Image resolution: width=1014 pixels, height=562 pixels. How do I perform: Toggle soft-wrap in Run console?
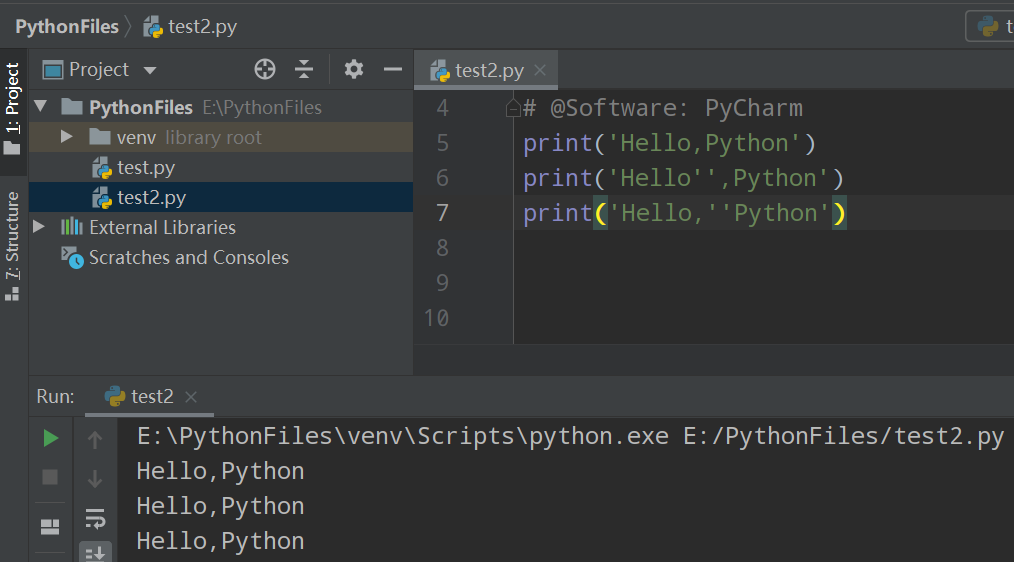pos(95,517)
